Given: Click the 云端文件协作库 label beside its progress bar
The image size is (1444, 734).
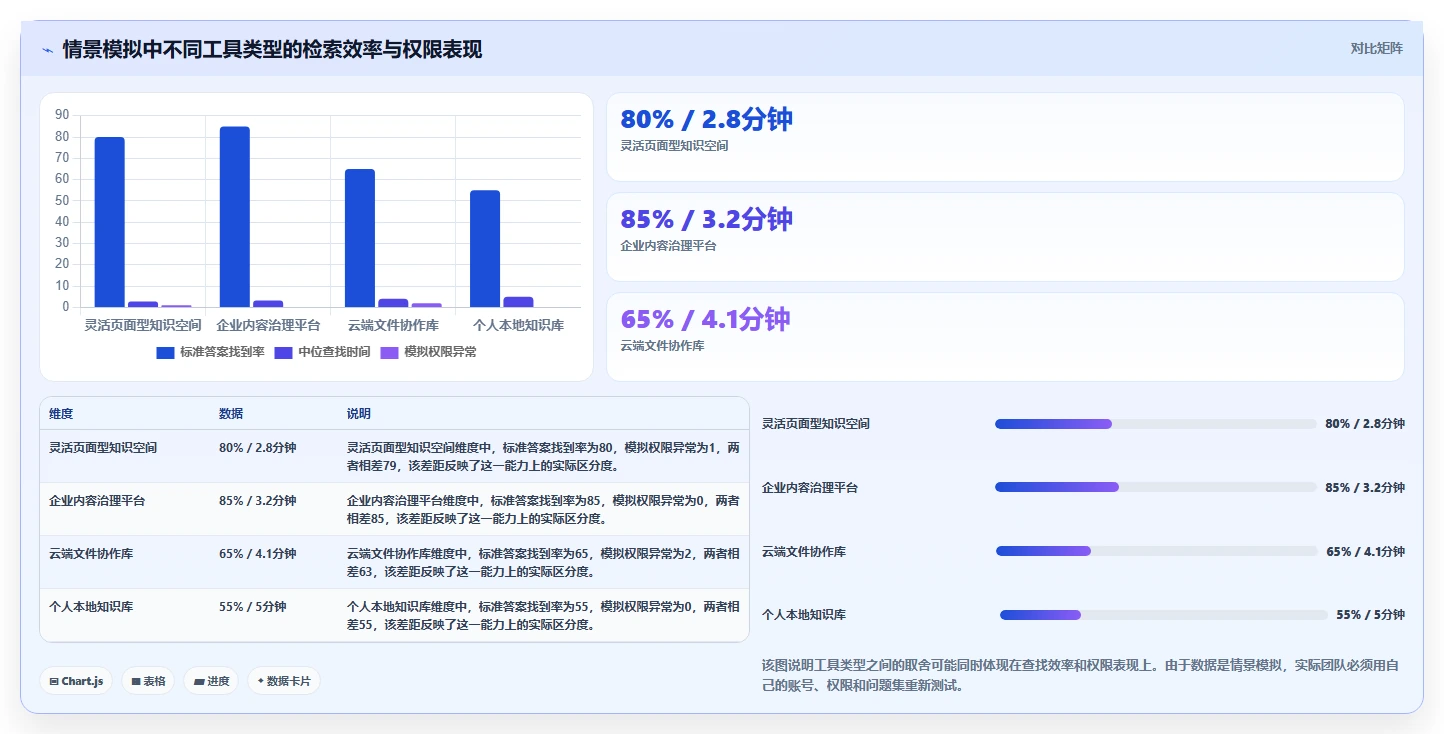Looking at the screenshot, I should [804, 552].
